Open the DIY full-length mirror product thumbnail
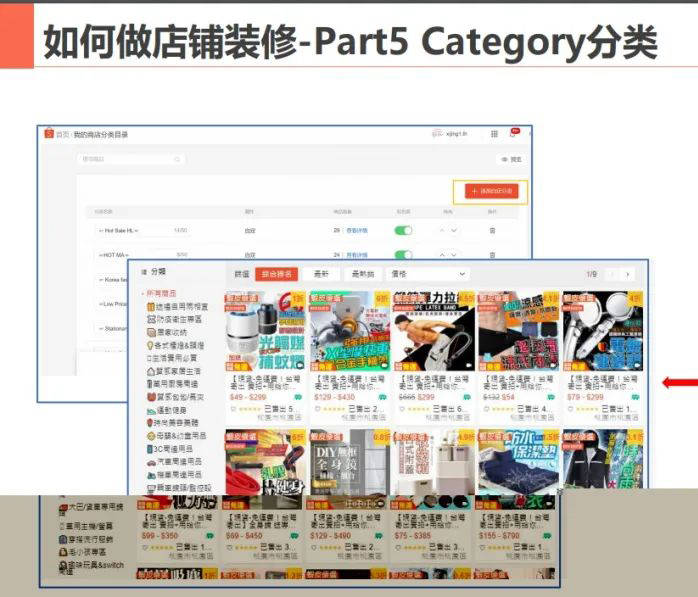Image resolution: width=698 pixels, height=597 pixels. click(x=349, y=462)
